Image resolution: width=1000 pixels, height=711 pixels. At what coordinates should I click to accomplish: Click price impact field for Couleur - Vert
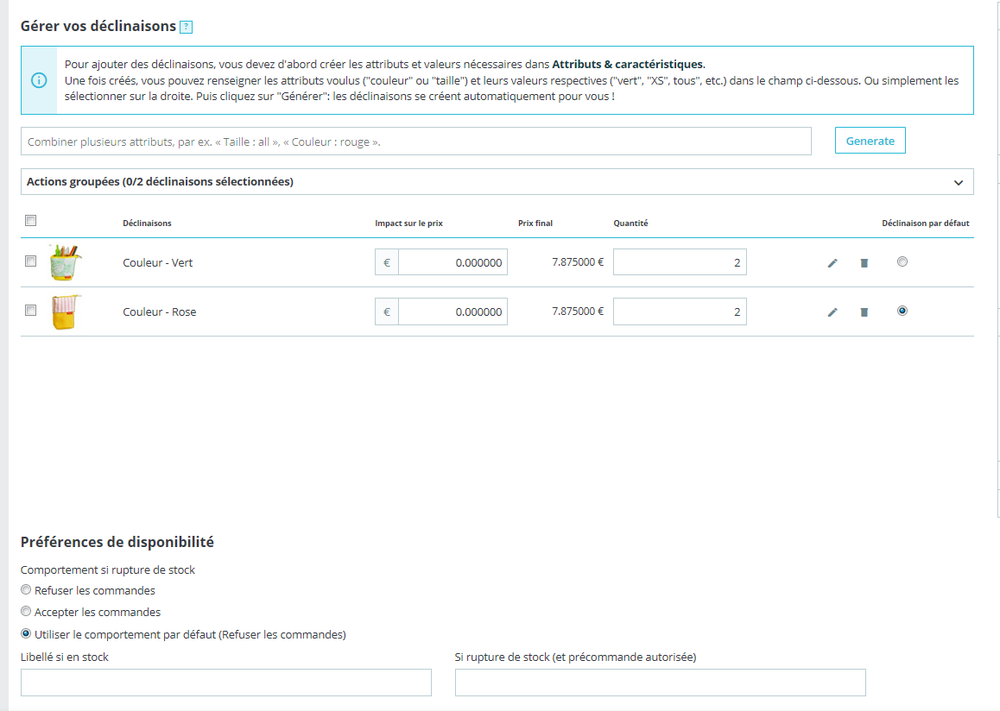coord(453,262)
